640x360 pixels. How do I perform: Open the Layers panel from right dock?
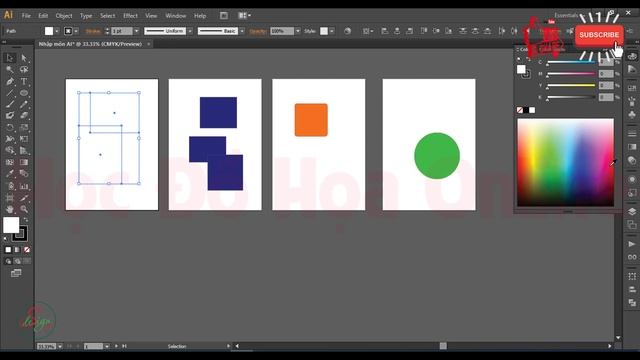point(632,211)
